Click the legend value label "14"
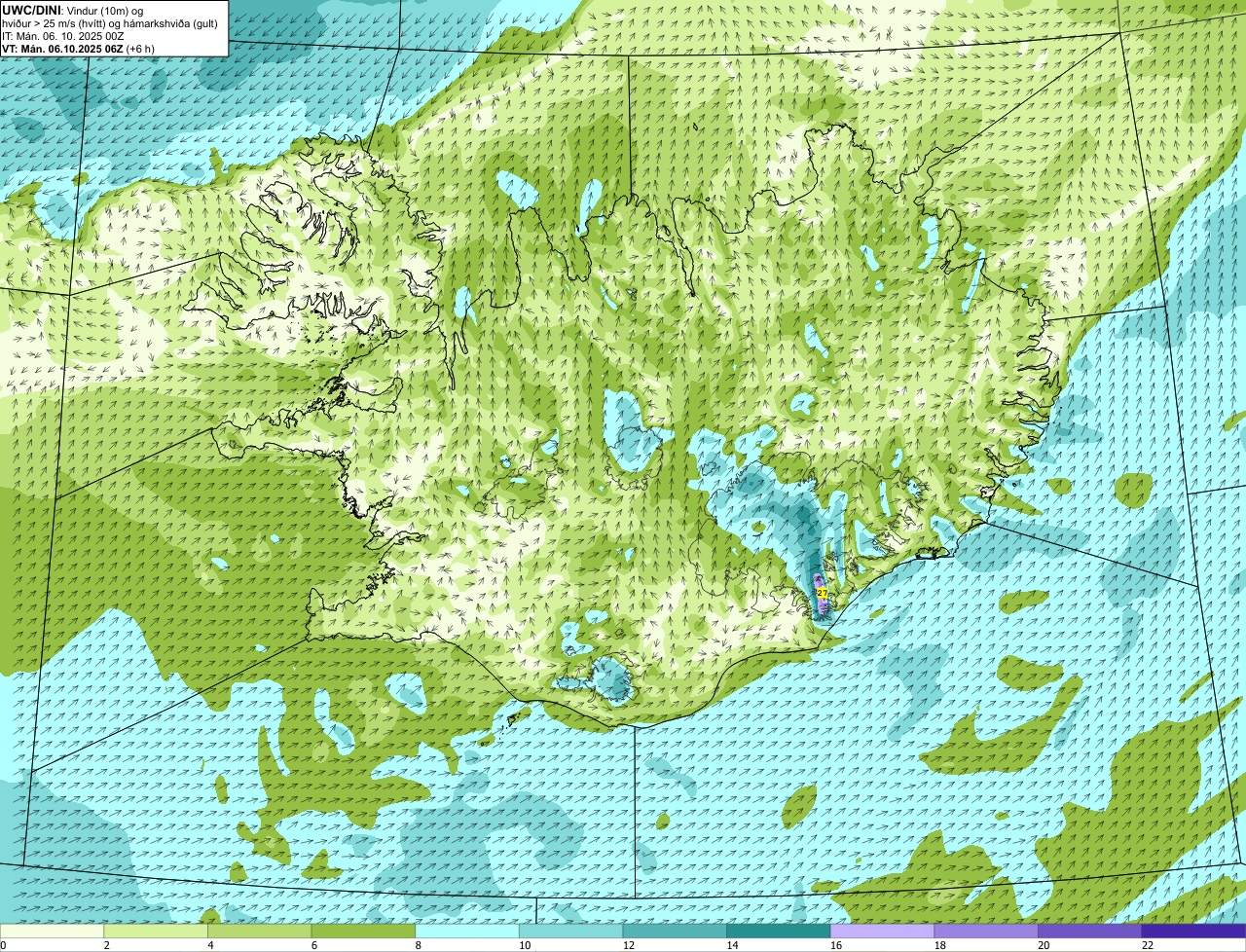The image size is (1246, 952). click(732, 945)
